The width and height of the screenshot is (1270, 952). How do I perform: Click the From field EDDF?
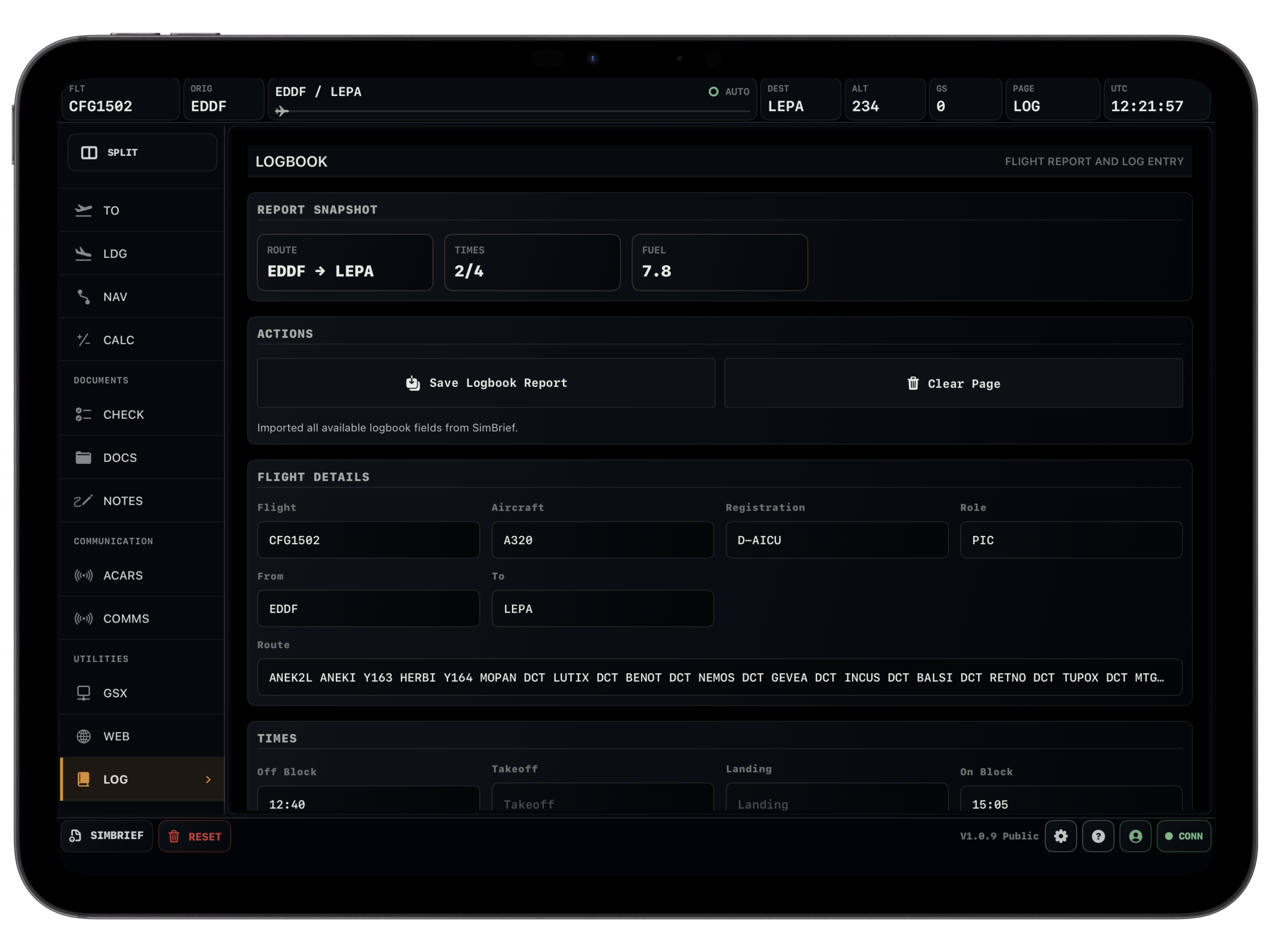(x=368, y=609)
